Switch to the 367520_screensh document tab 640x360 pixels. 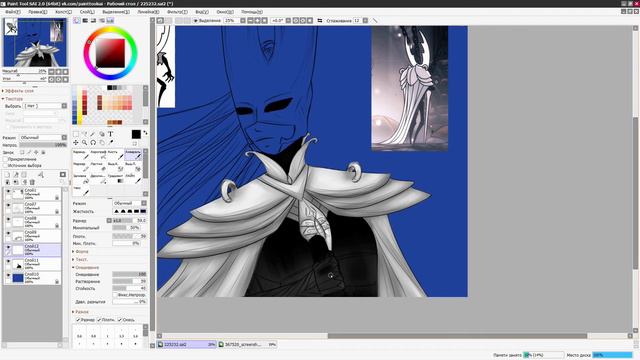coord(248,344)
